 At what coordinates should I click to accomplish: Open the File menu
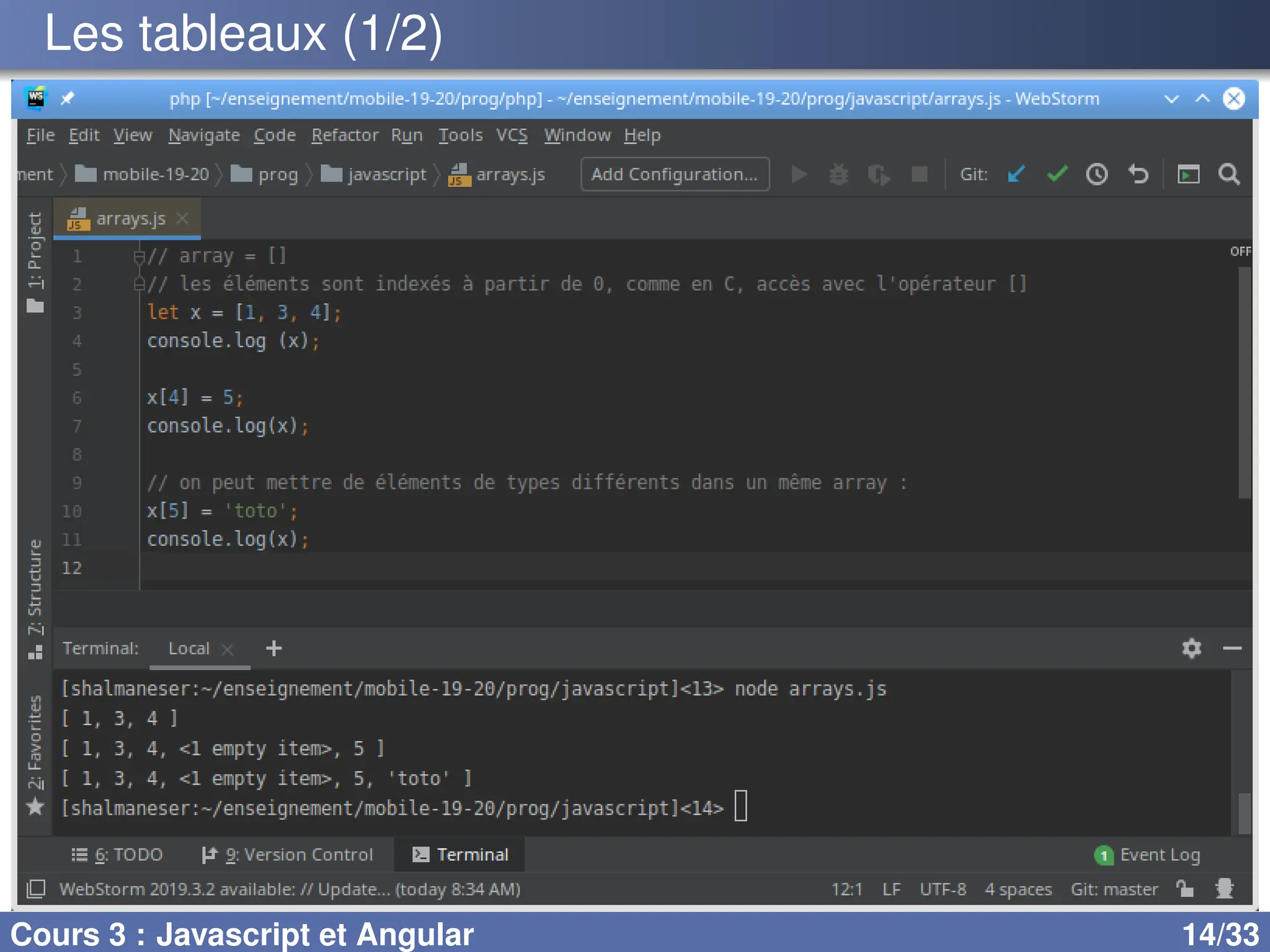coord(40,135)
